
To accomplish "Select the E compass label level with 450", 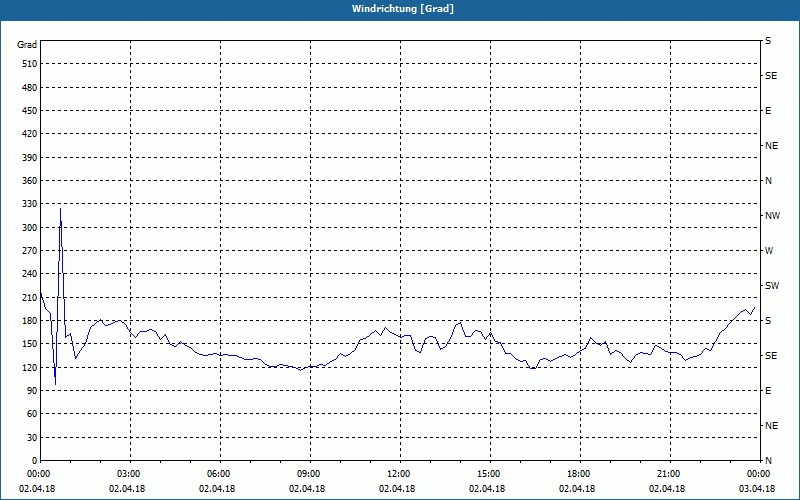I will (x=768, y=111).
